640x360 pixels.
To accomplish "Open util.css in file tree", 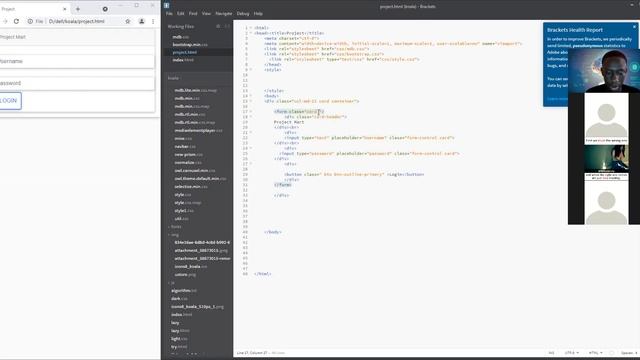I will [182, 219].
